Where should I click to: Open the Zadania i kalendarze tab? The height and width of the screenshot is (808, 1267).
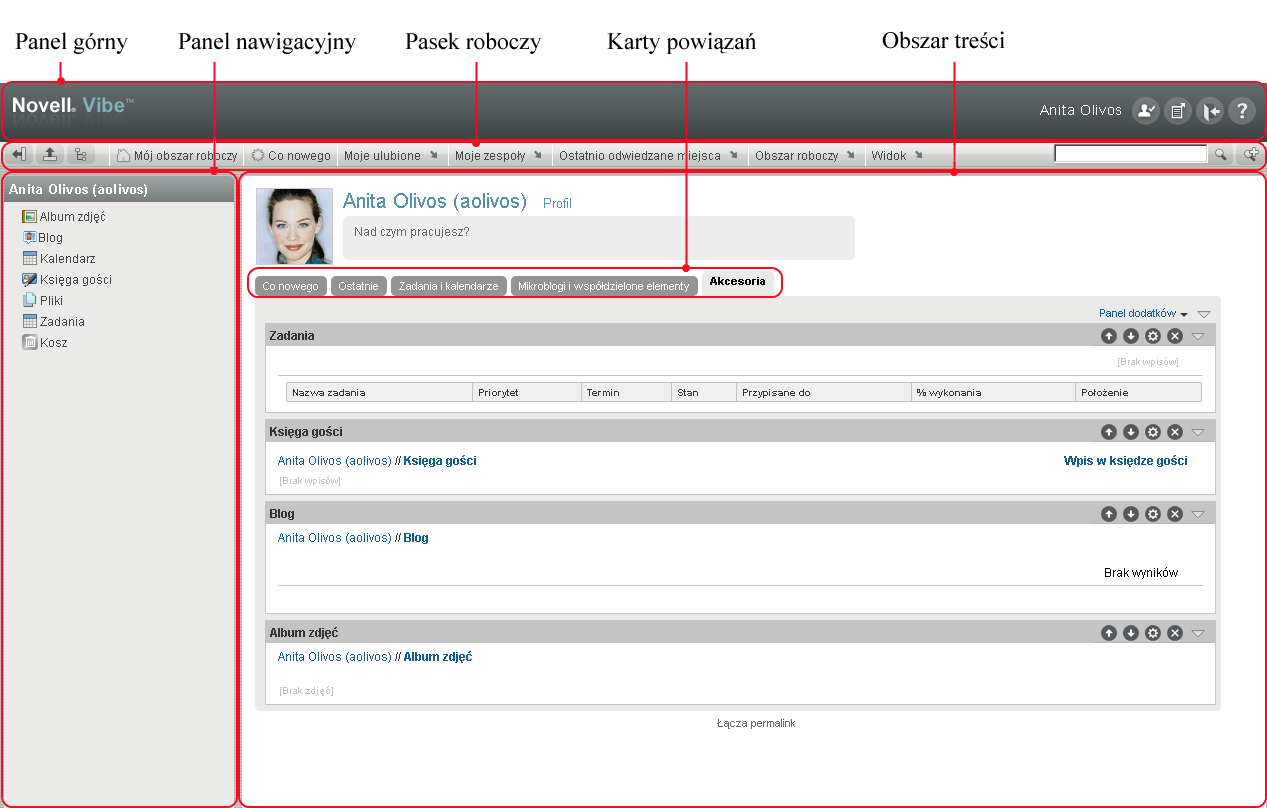pos(448,286)
